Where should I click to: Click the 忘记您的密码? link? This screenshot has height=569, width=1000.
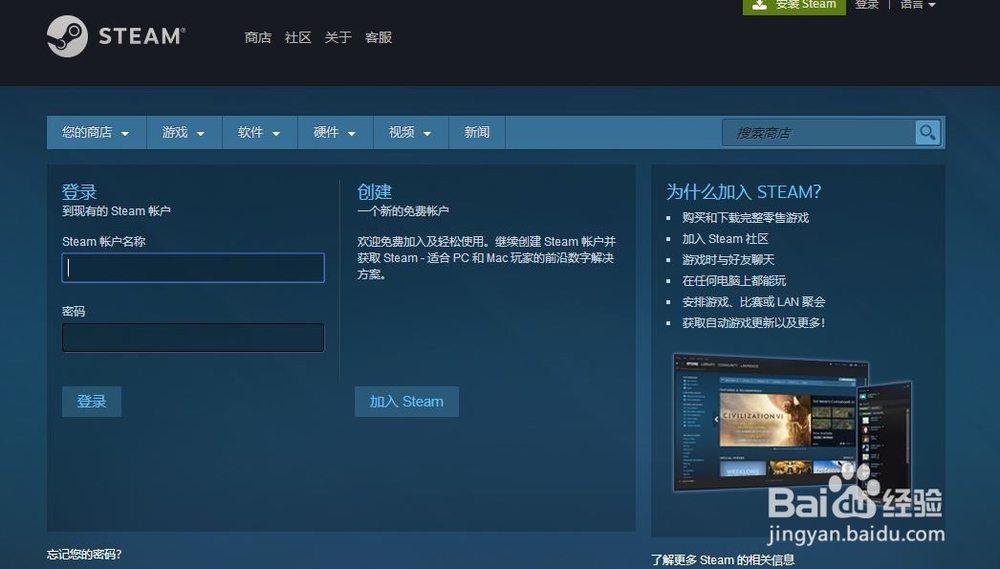tap(84, 554)
